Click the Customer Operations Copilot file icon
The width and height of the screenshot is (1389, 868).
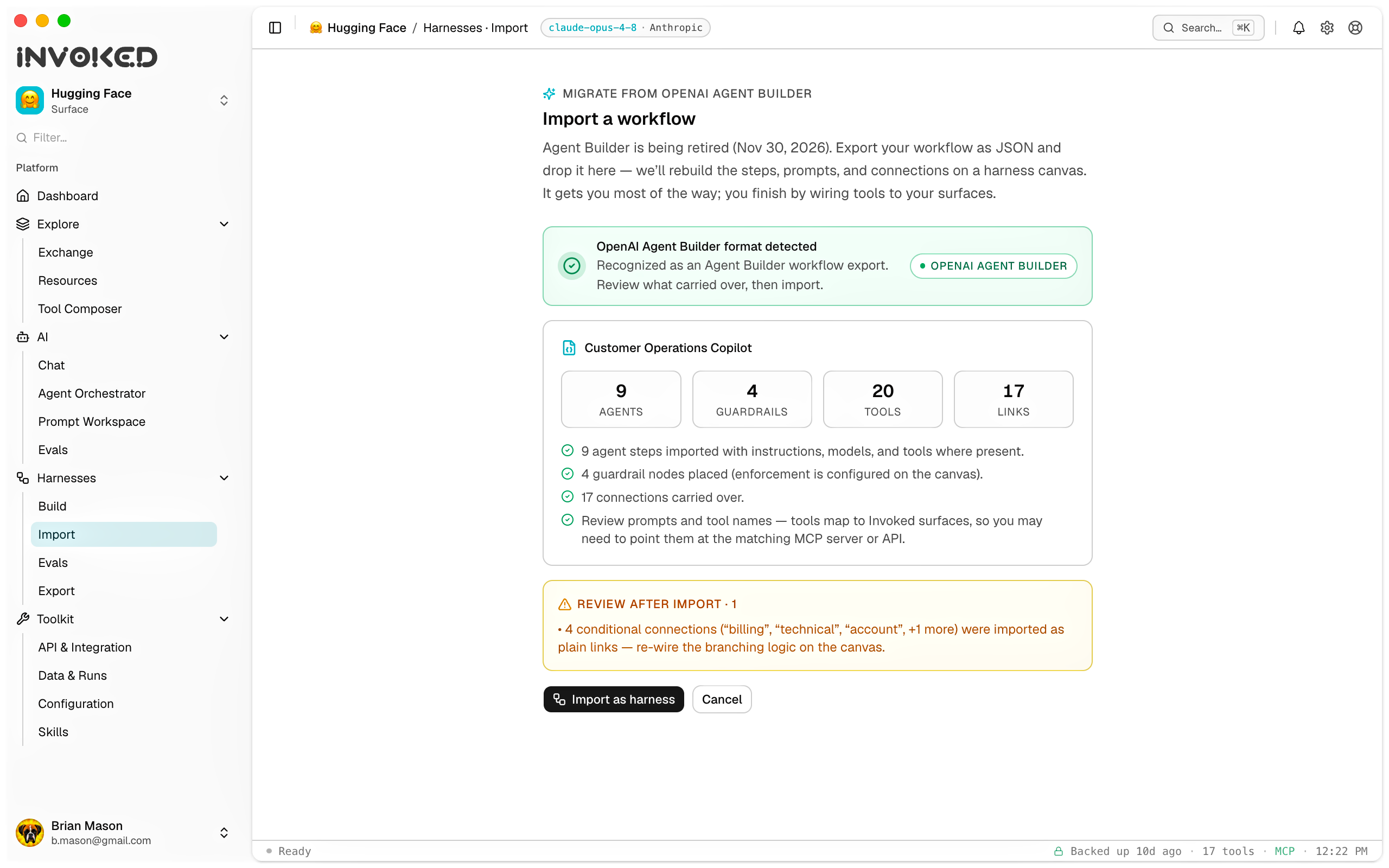click(568, 348)
